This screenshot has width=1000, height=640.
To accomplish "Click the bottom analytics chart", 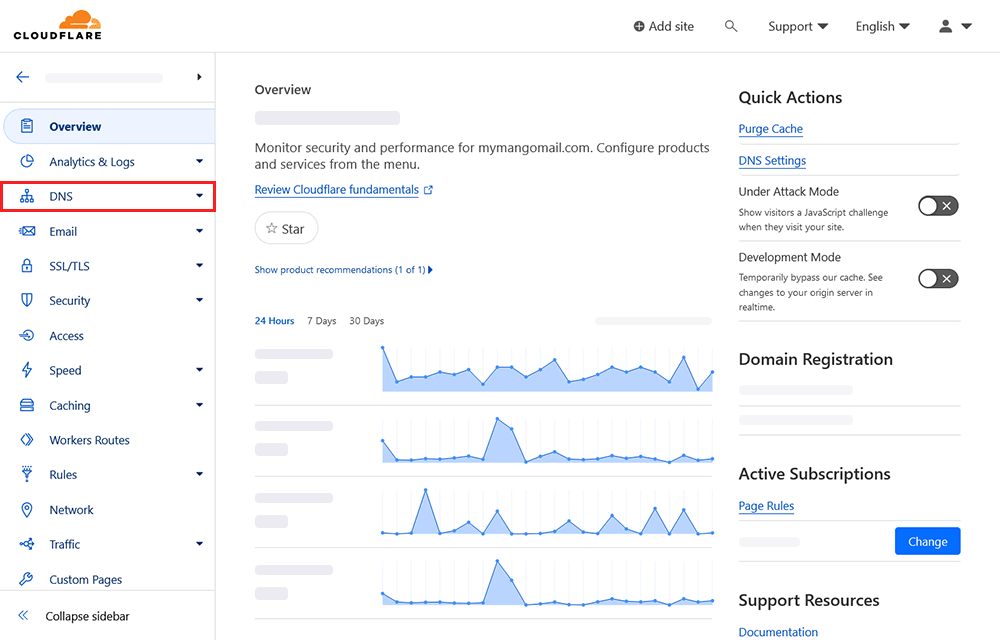I will tap(547, 583).
